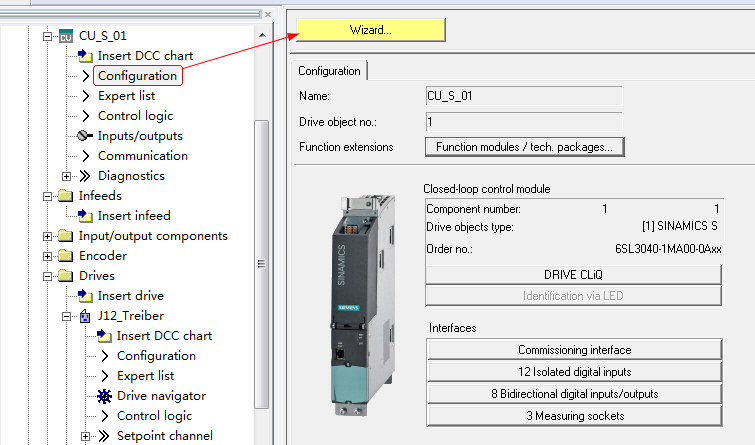Image resolution: width=755 pixels, height=445 pixels.
Task: Click the Name field showing CU_S_01
Action: coord(524,96)
